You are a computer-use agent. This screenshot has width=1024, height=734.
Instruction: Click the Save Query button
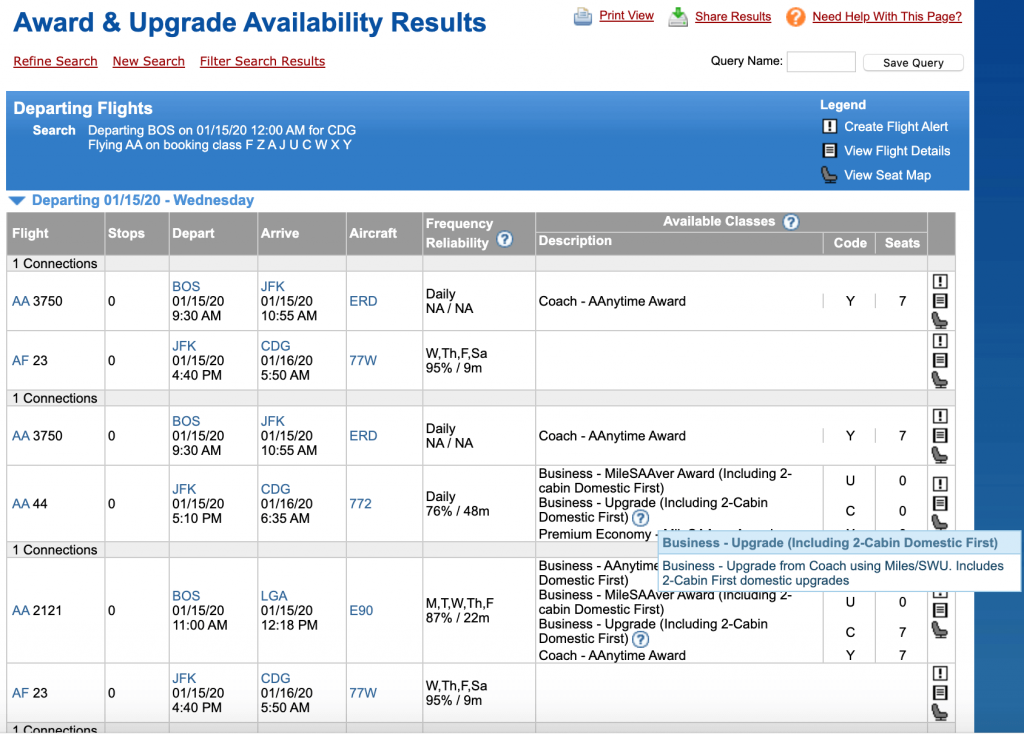coord(912,62)
